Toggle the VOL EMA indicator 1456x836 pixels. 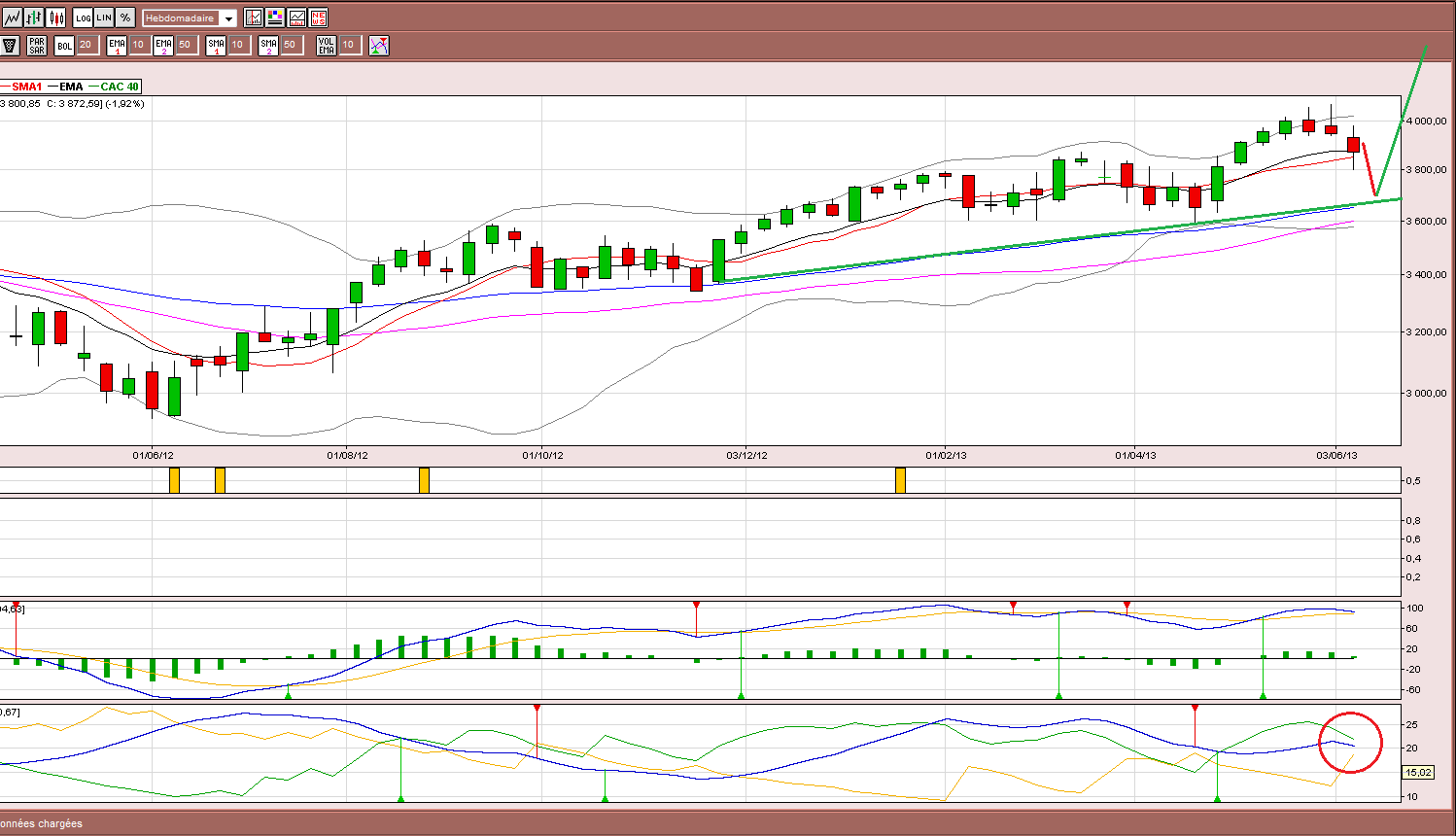tap(327, 45)
